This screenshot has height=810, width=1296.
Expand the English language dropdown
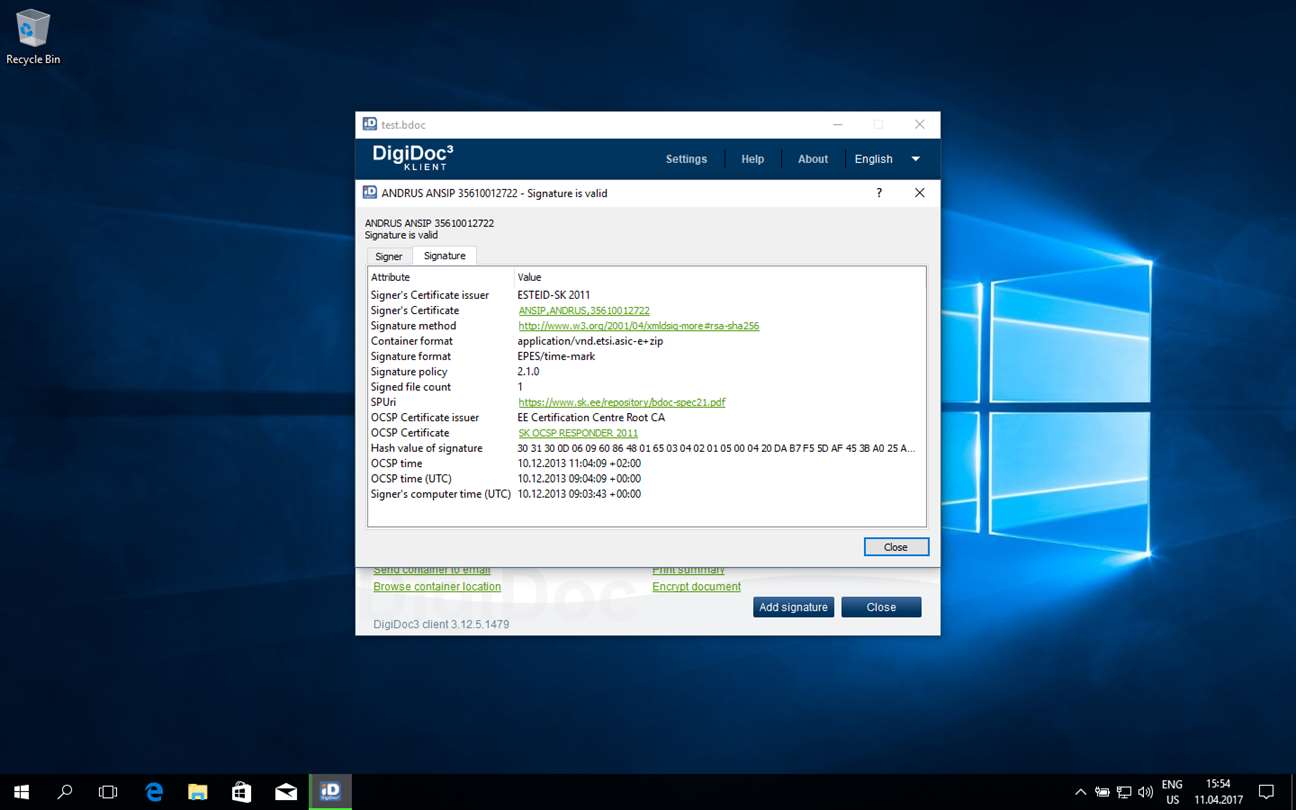(887, 159)
